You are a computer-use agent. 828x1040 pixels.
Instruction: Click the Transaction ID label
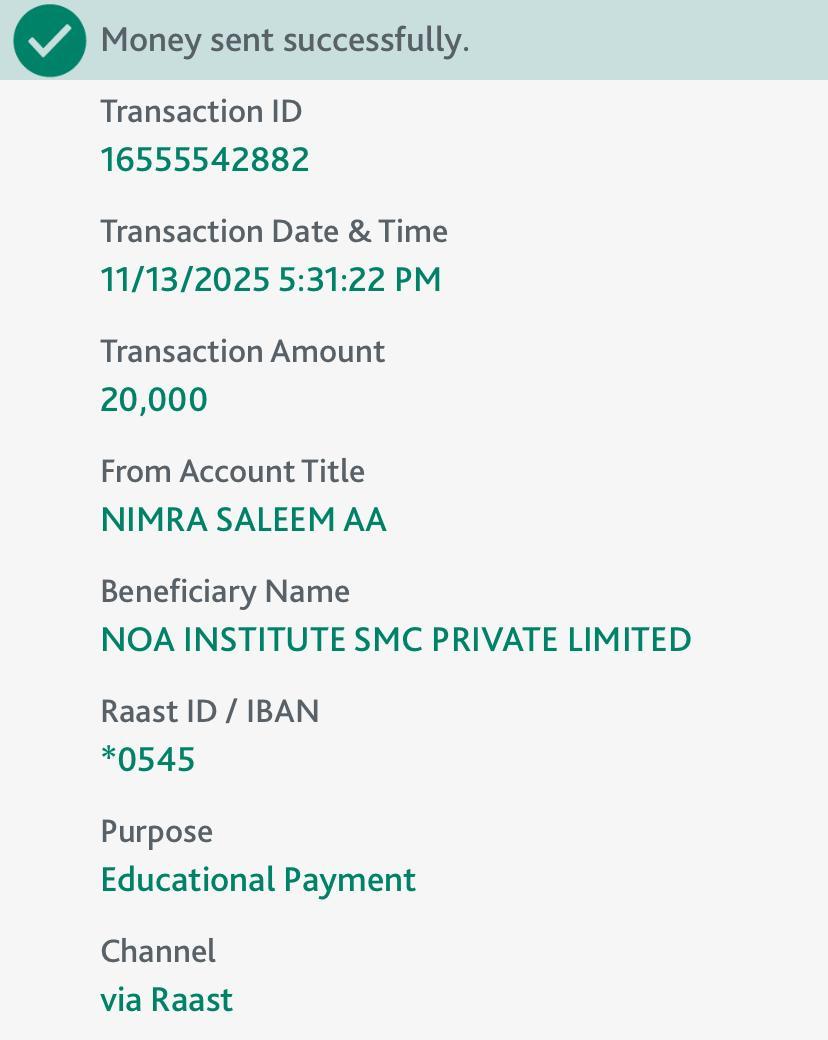(x=201, y=111)
